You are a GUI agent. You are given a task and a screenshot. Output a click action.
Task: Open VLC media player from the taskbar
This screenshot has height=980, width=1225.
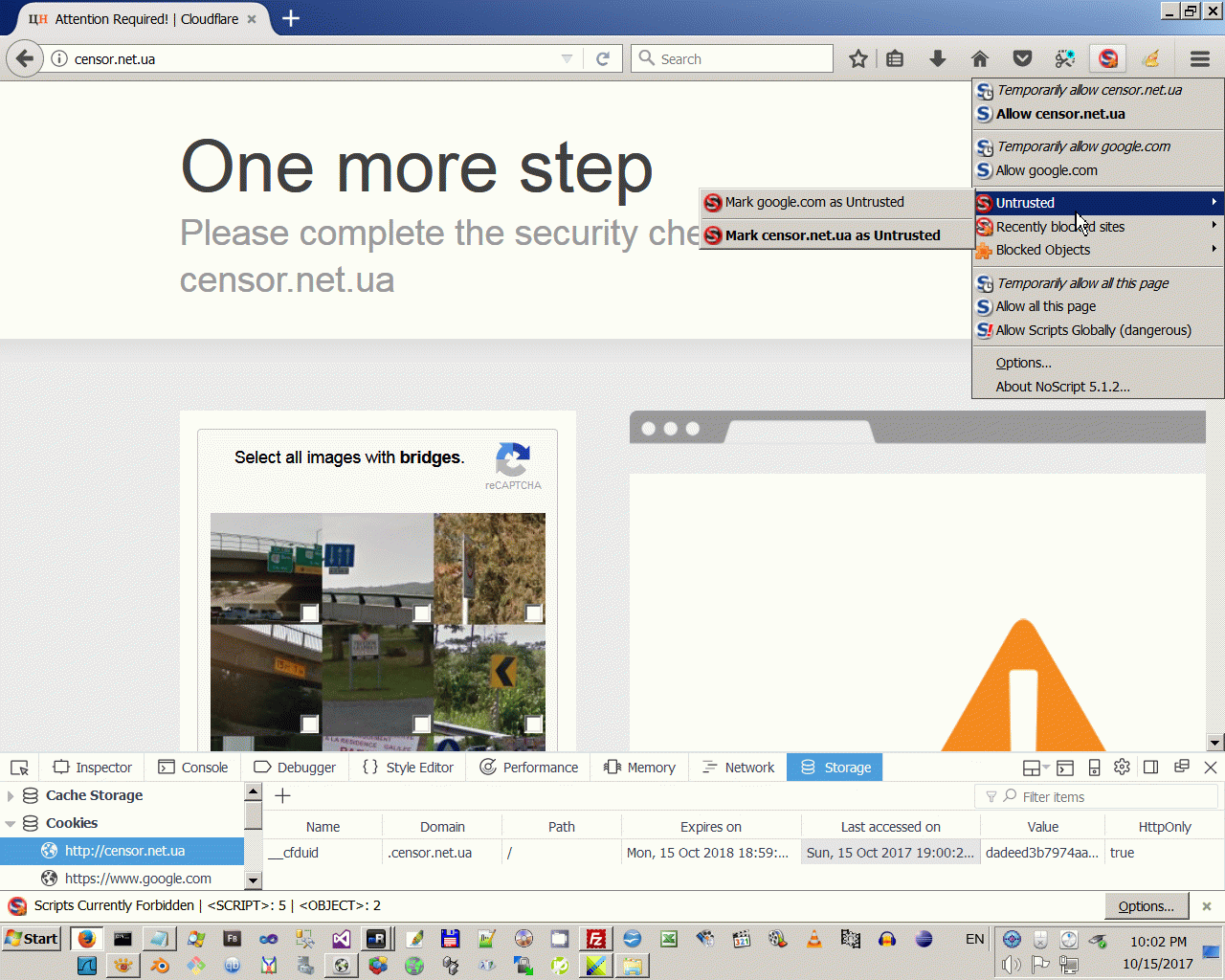click(814, 939)
